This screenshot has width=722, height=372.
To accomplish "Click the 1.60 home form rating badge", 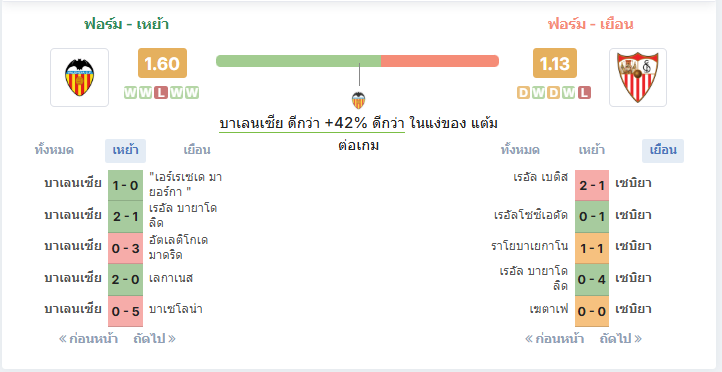I will click(x=162, y=63).
